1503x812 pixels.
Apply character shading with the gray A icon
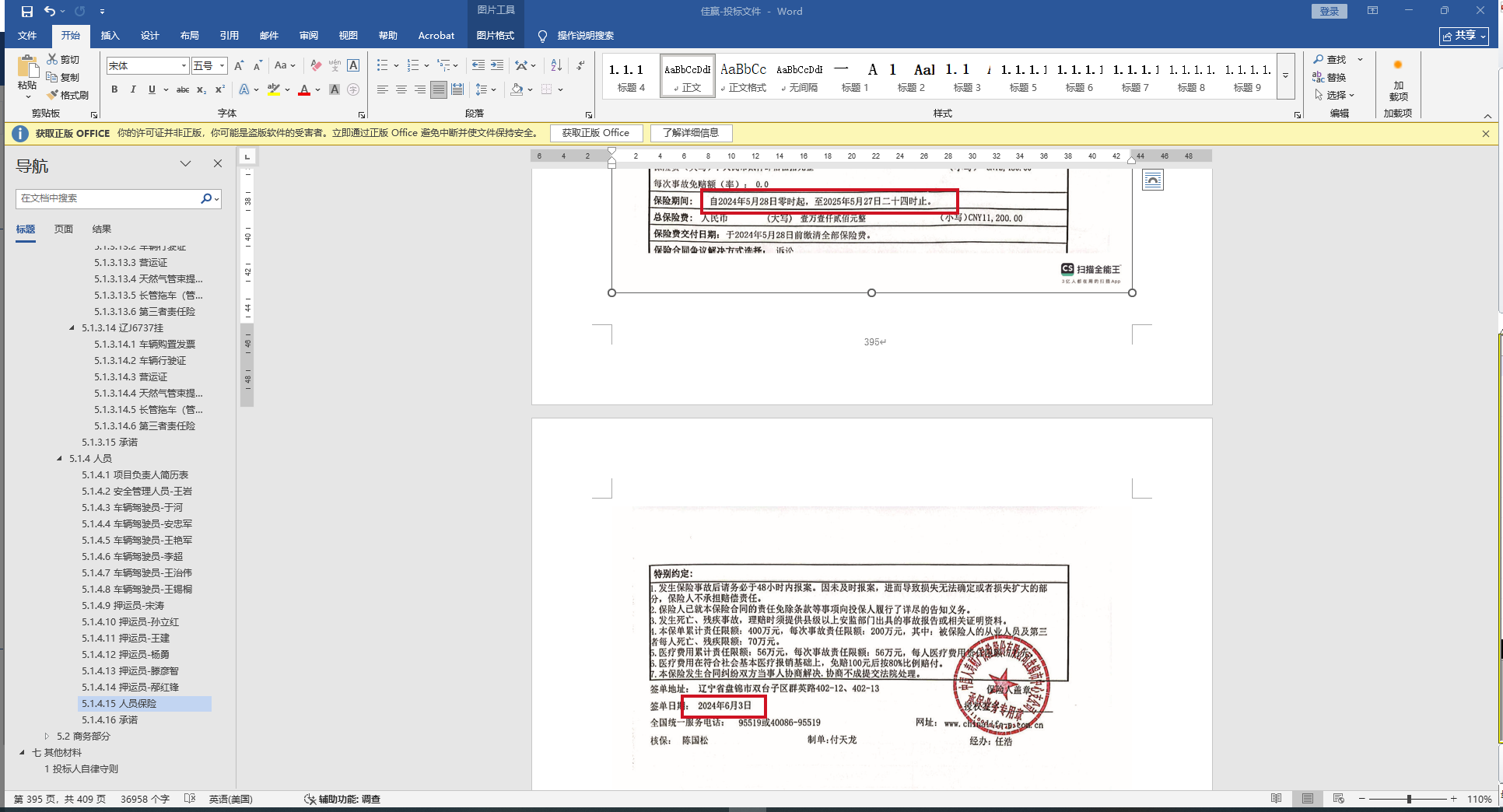coord(335,89)
